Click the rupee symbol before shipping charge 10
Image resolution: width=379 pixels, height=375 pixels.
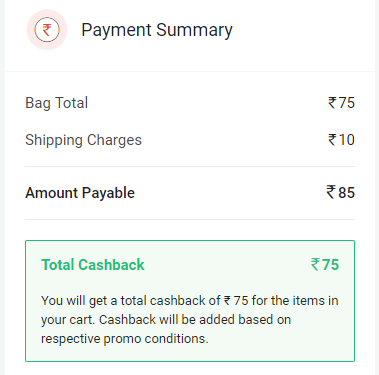332,140
